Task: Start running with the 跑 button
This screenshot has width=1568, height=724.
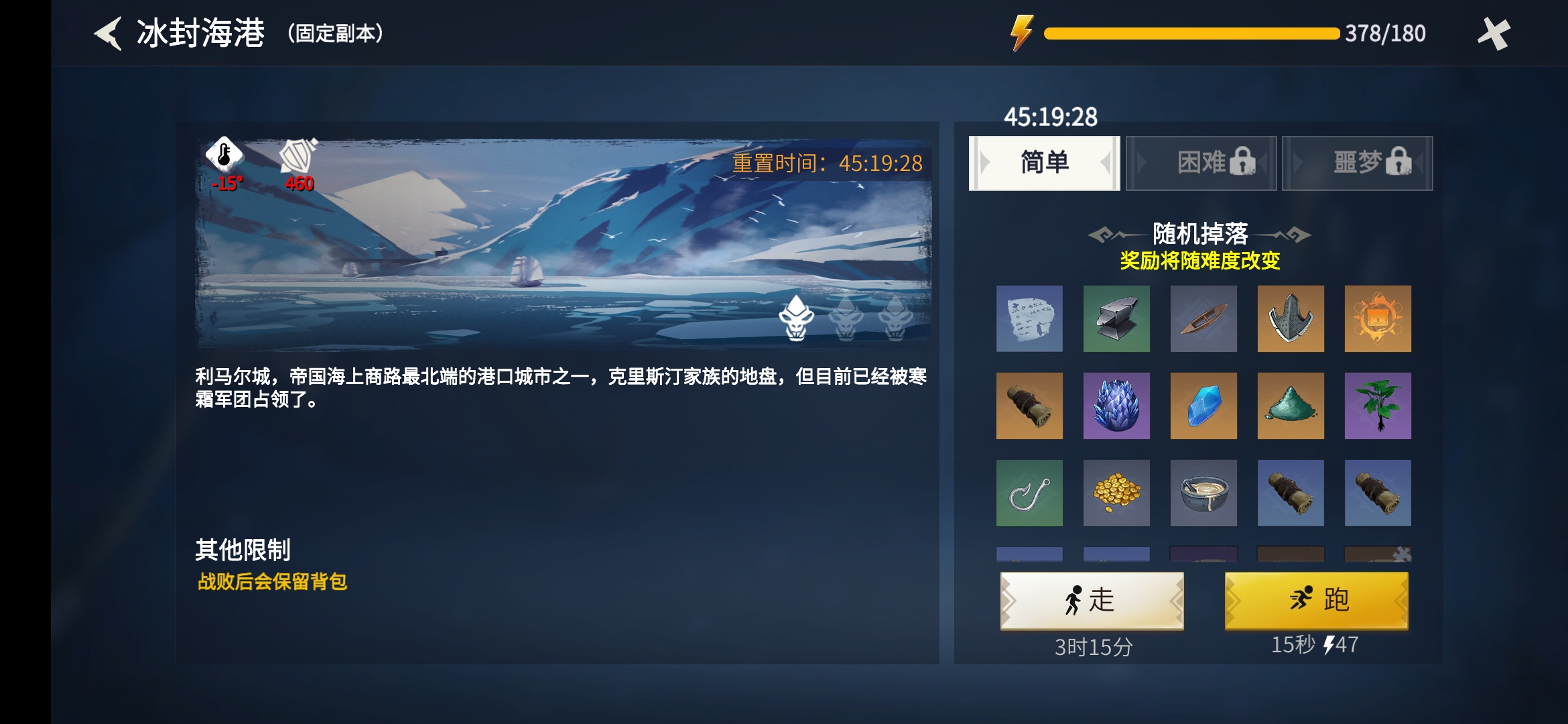Action: [1317, 600]
